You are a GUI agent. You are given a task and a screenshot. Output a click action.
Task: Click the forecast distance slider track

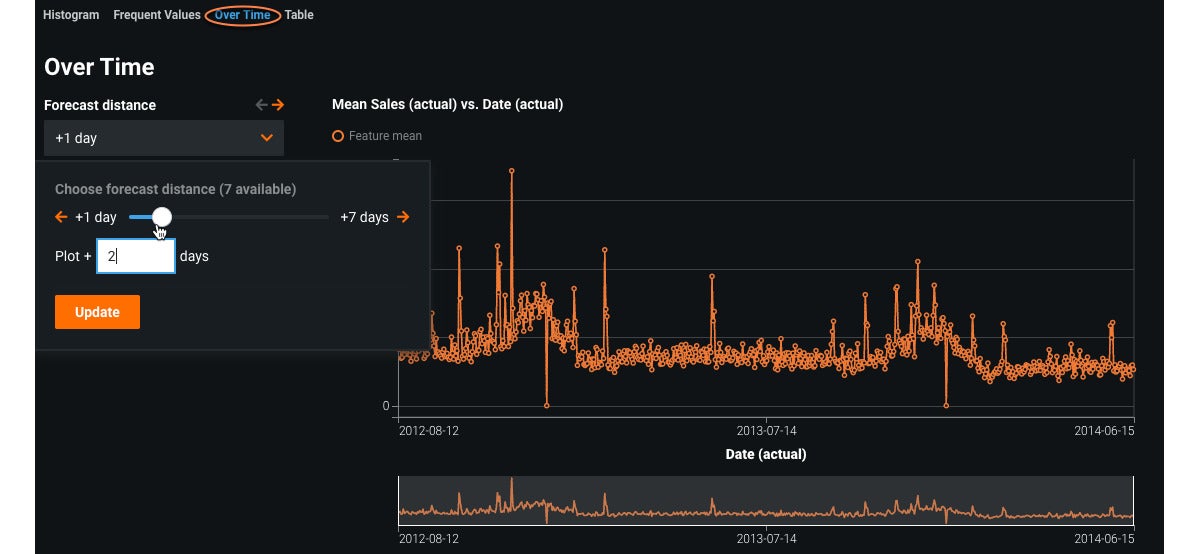229,217
